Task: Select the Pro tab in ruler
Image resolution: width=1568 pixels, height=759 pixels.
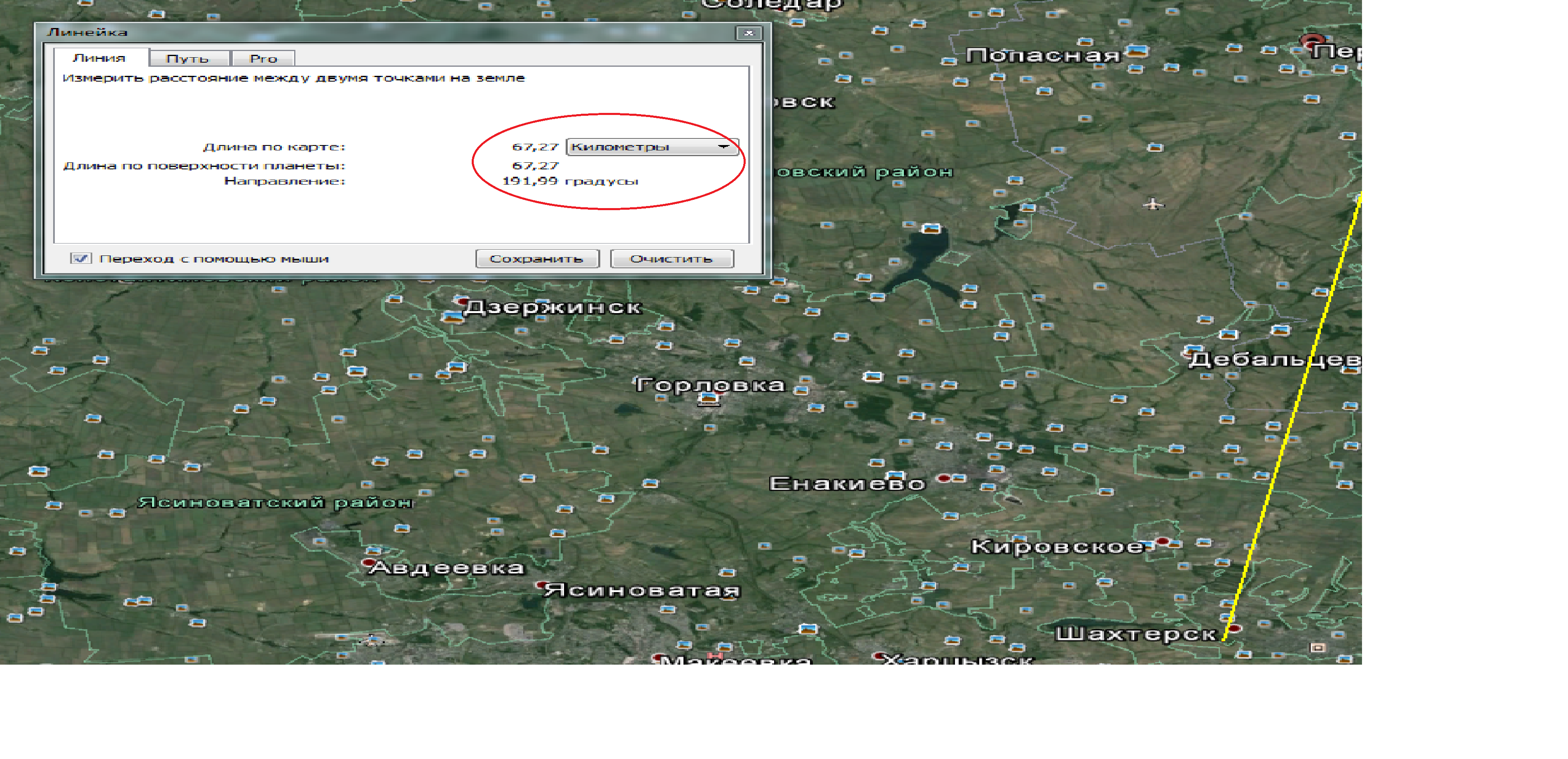Action: [263, 59]
